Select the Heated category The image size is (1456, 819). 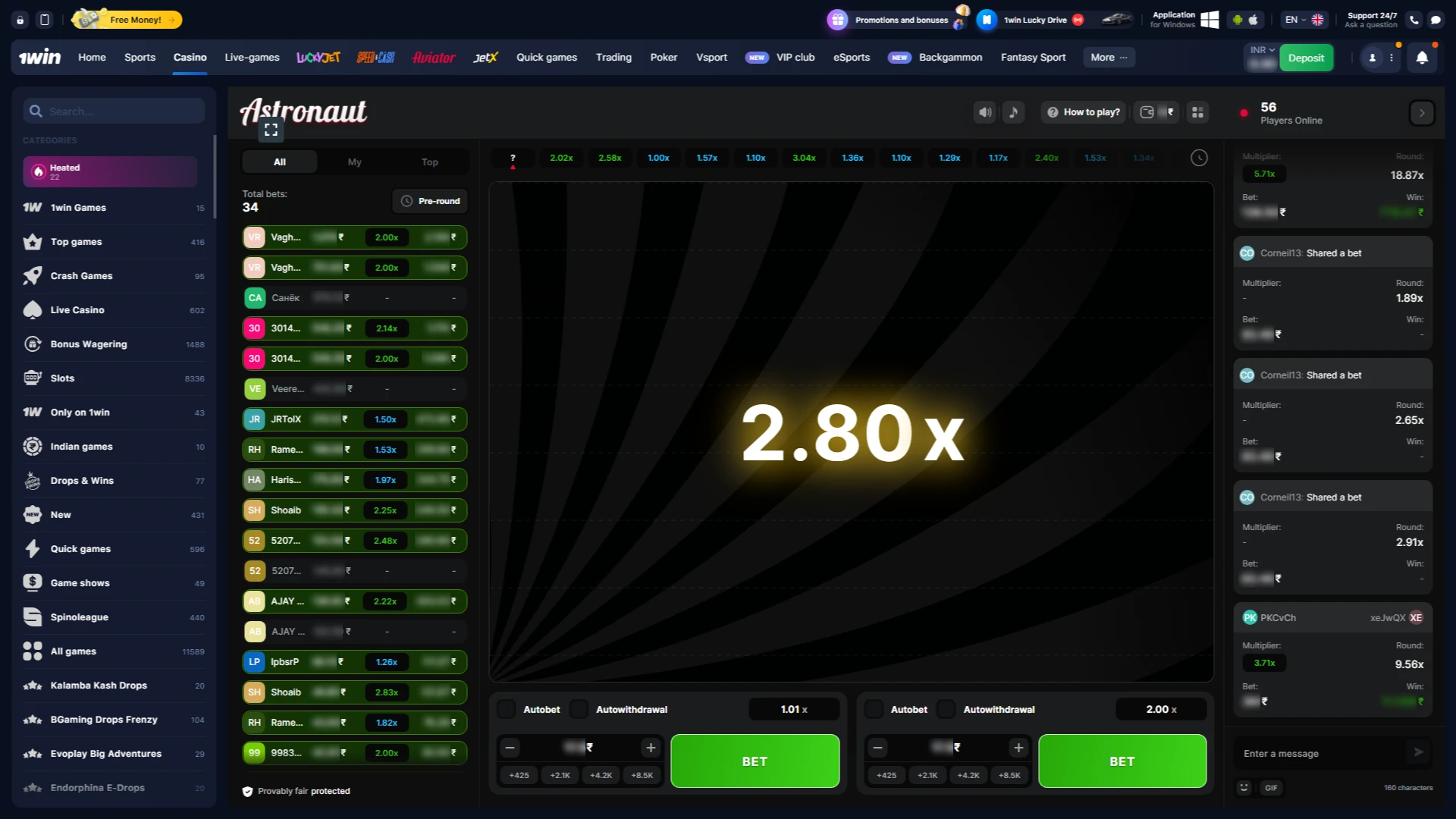coord(110,171)
